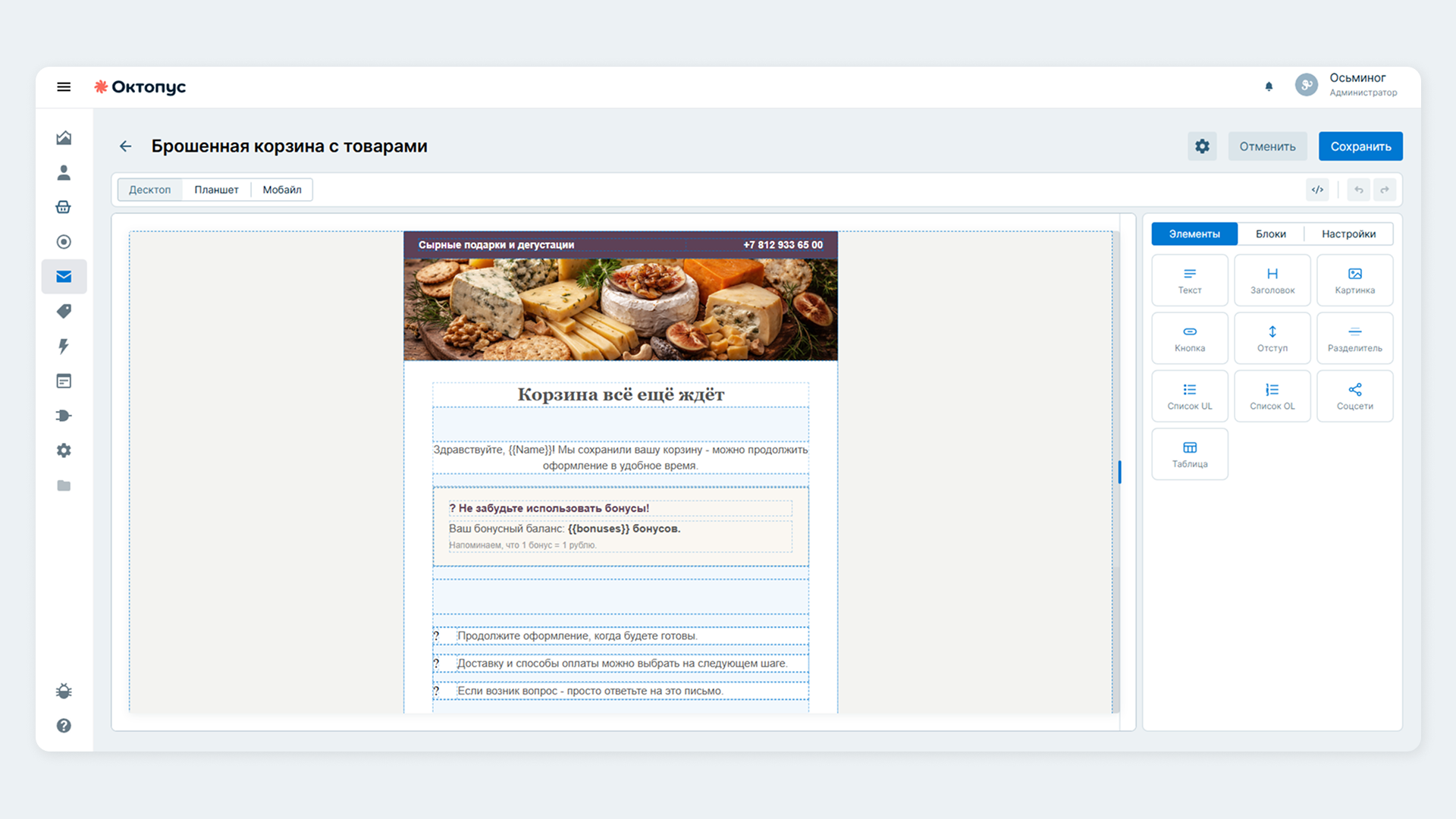Click the Отменить button
Viewport: 1456px width, 819px height.
1267,146
